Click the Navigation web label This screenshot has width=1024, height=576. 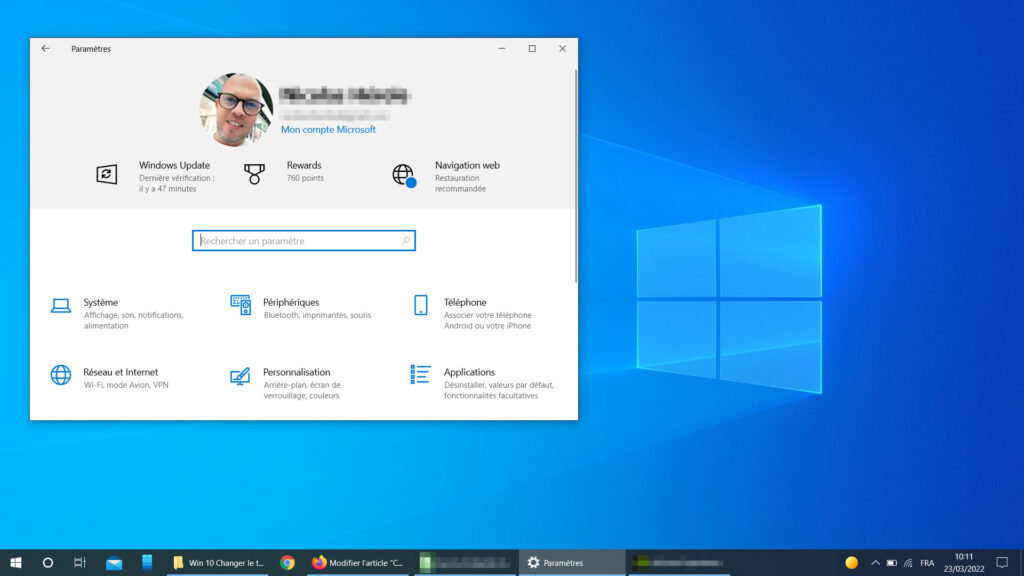pyautogui.click(x=467, y=165)
